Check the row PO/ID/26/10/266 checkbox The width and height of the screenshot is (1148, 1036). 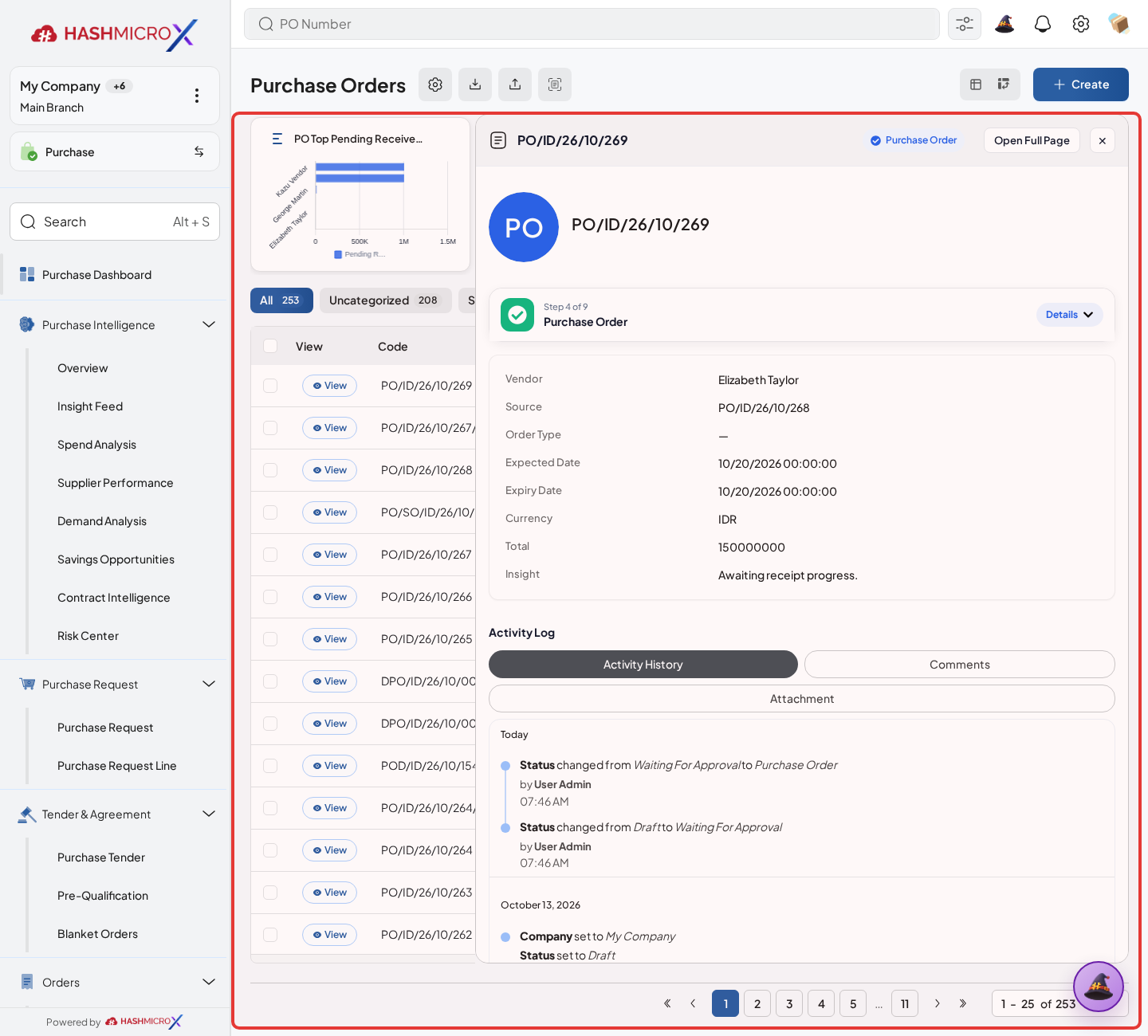pos(270,597)
